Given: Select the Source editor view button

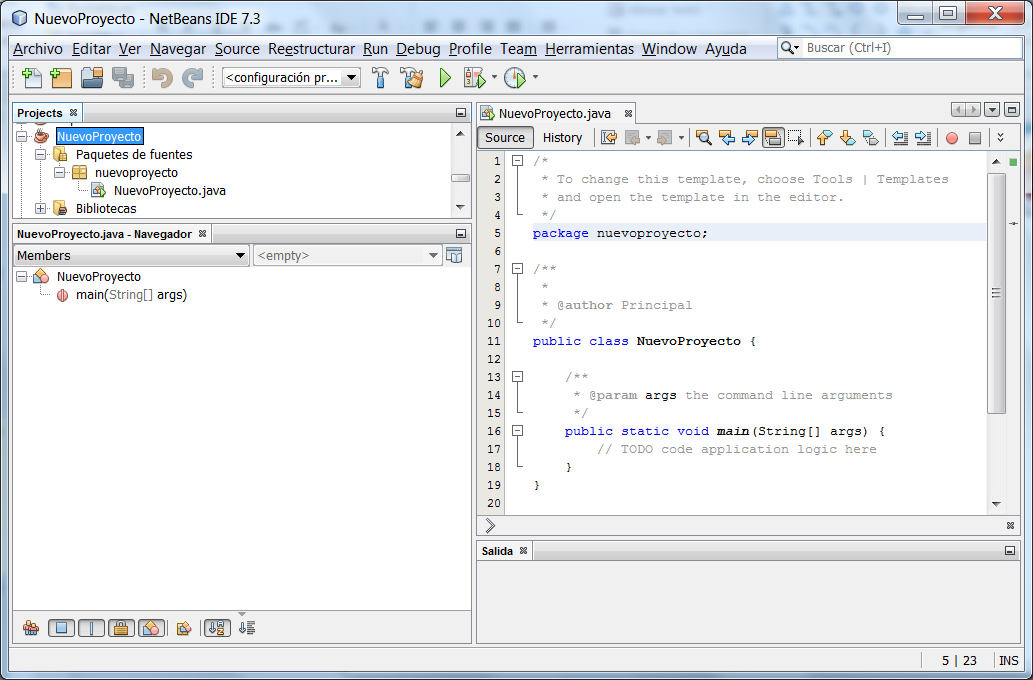Looking at the screenshot, I should click(505, 137).
